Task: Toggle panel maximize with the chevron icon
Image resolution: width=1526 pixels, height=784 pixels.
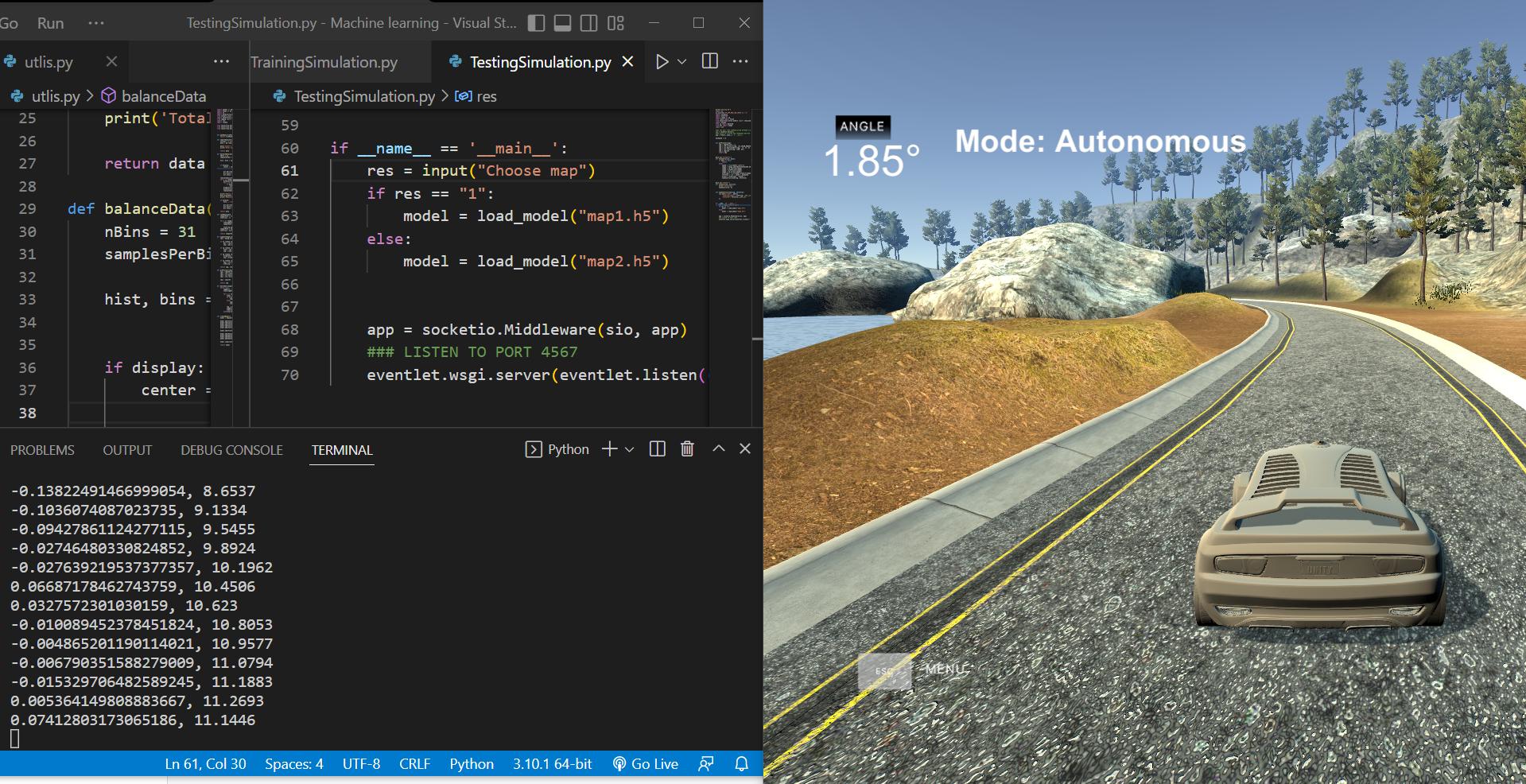Action: pos(718,448)
